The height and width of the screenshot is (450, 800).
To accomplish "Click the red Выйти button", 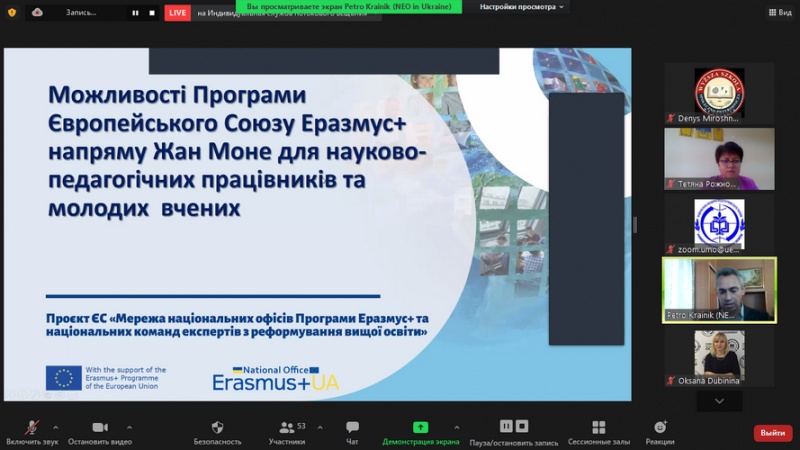I will 772,433.
